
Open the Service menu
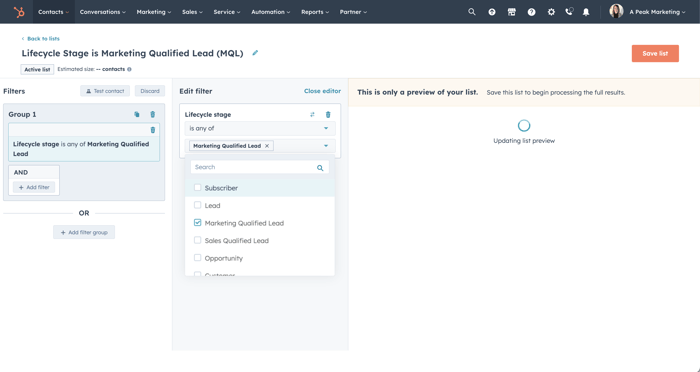coord(227,12)
